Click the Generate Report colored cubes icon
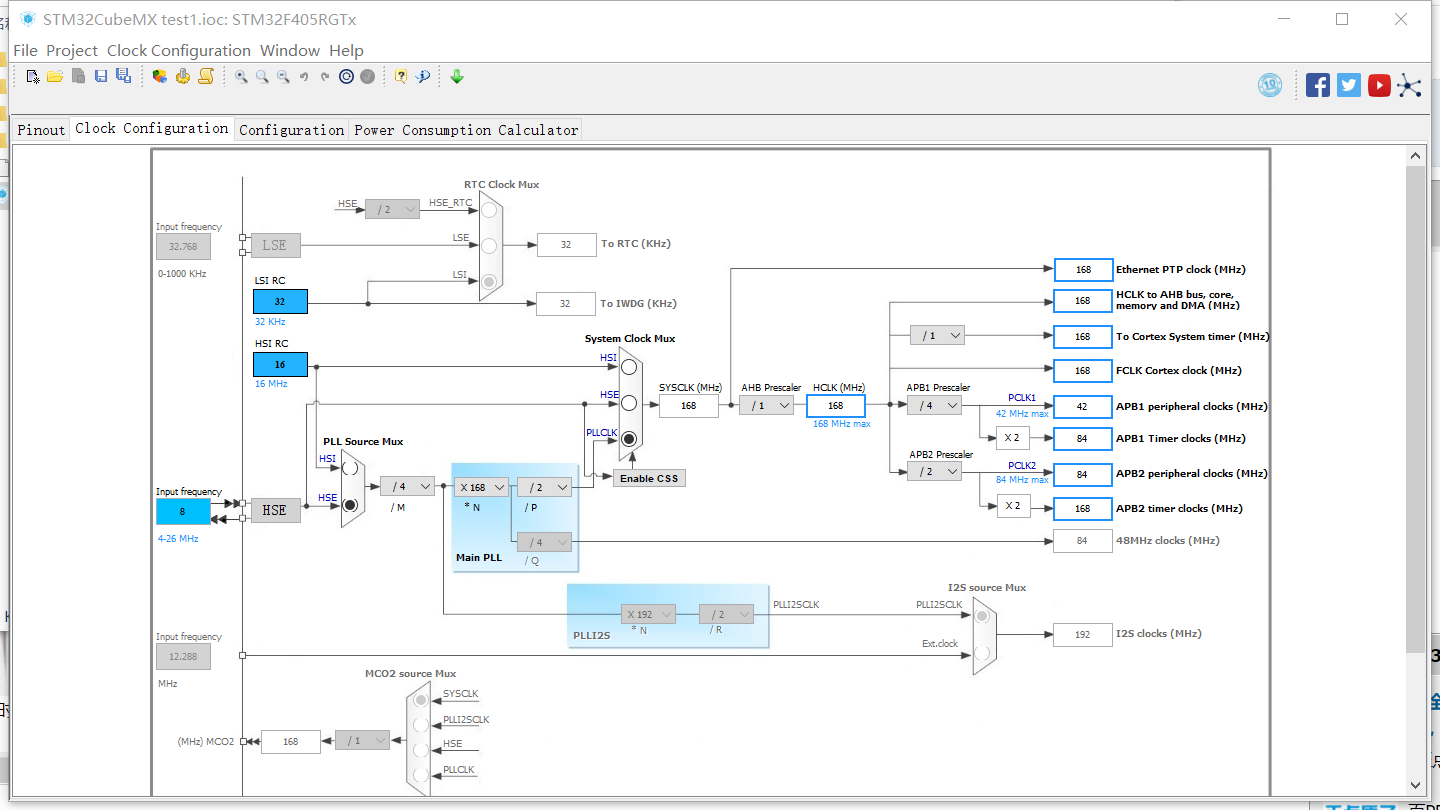Screen dimensions: 1440x810 coord(159,76)
